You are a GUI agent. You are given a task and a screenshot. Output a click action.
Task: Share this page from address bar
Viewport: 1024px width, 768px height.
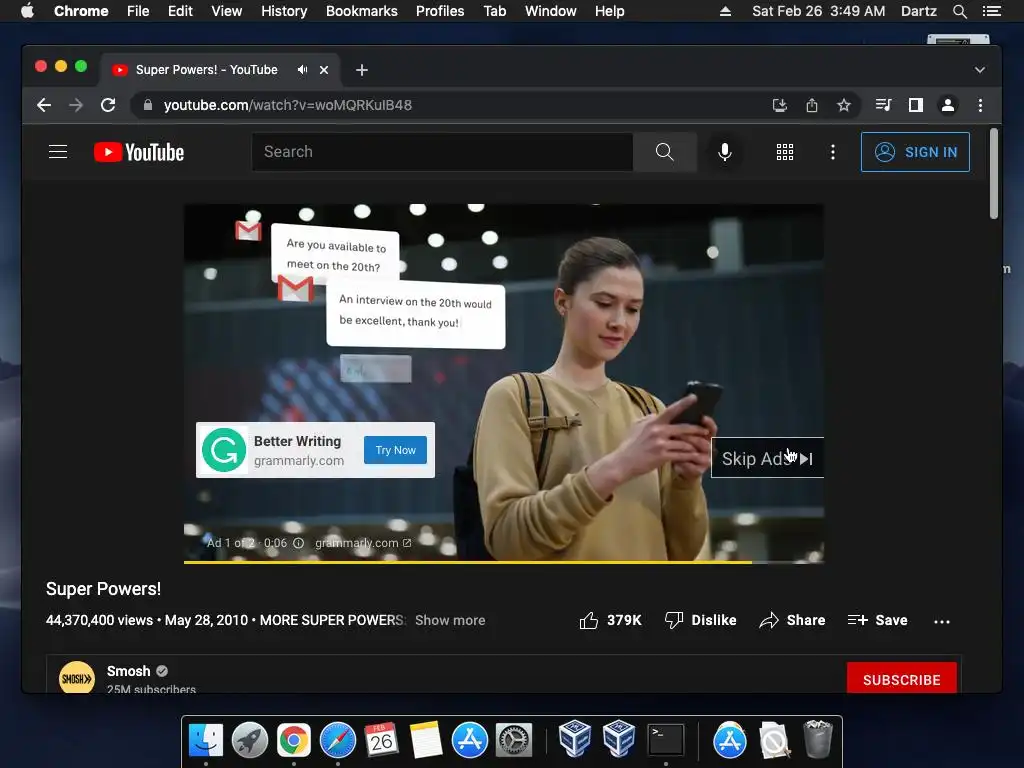click(811, 105)
